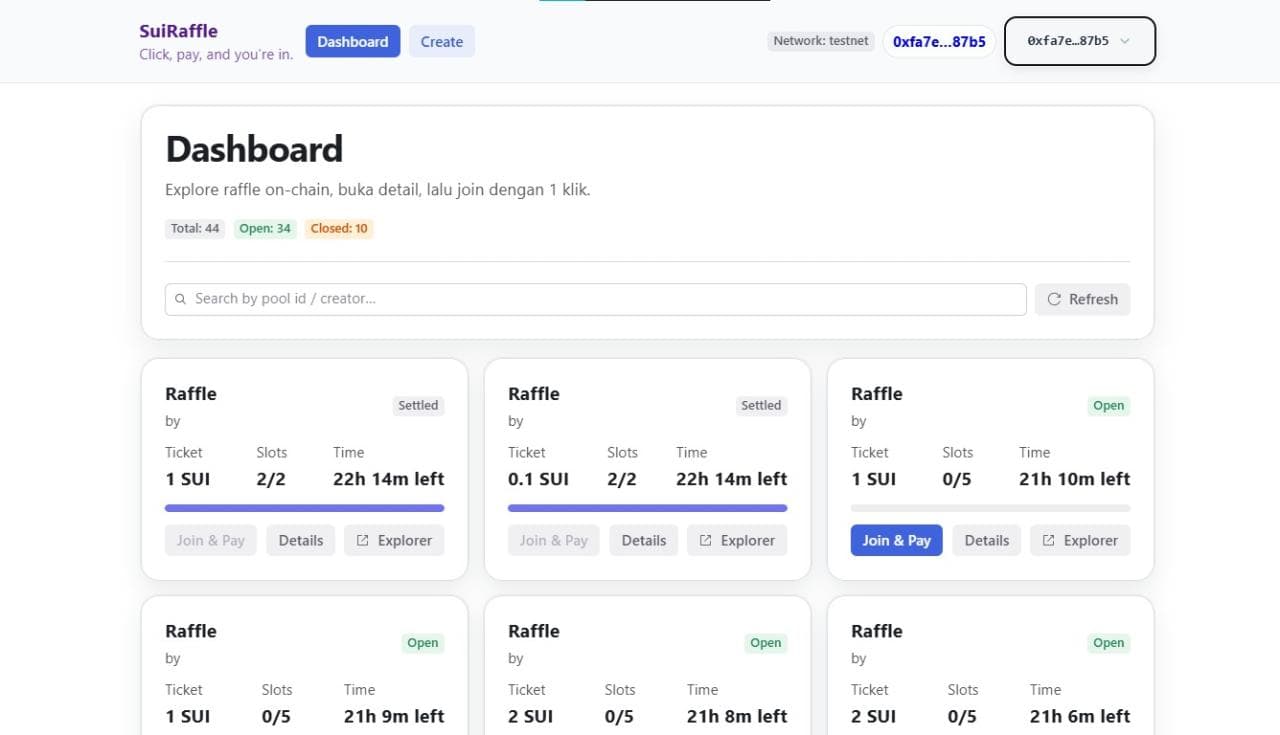Click the Open: 34 badge
This screenshot has height=735, width=1280.
pyautogui.click(x=265, y=228)
